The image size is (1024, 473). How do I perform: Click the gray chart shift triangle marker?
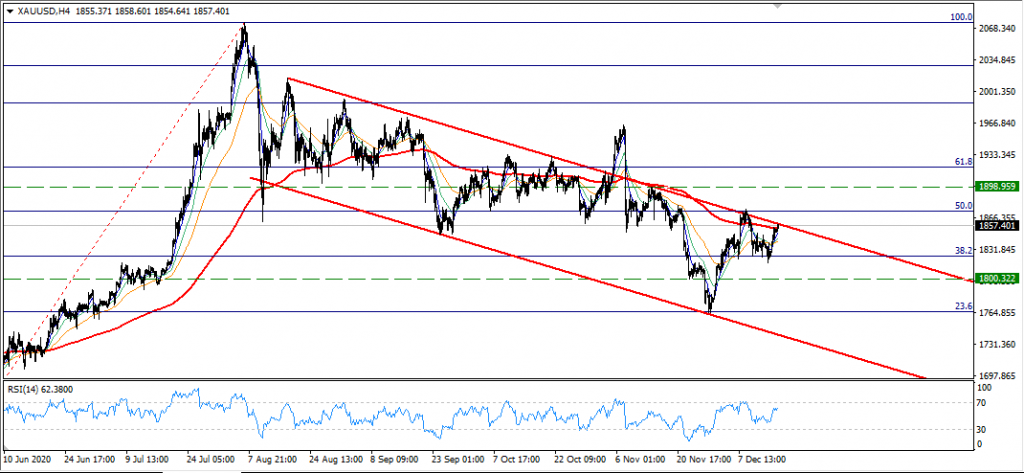[780, 5]
